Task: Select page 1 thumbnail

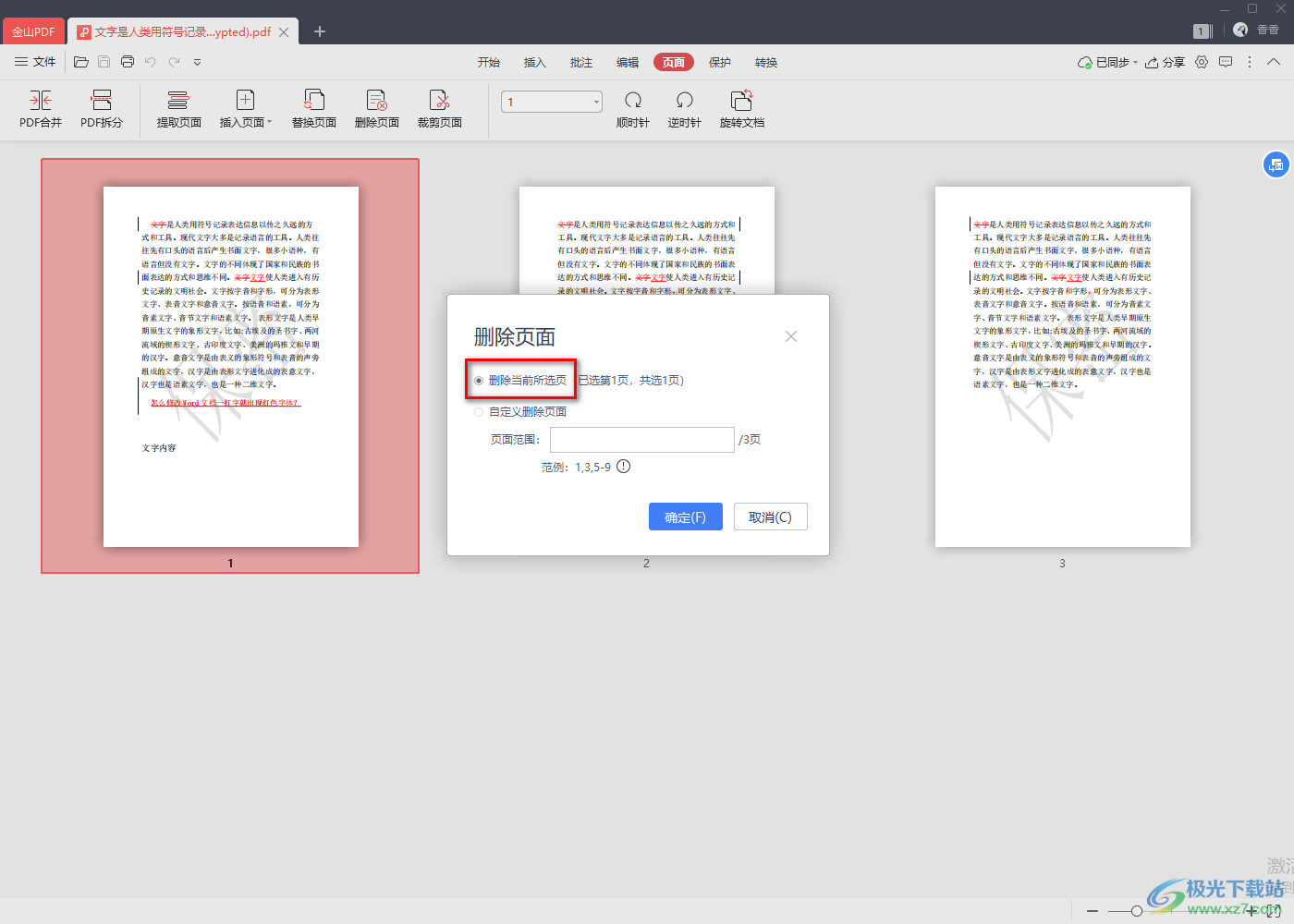Action: (230, 366)
